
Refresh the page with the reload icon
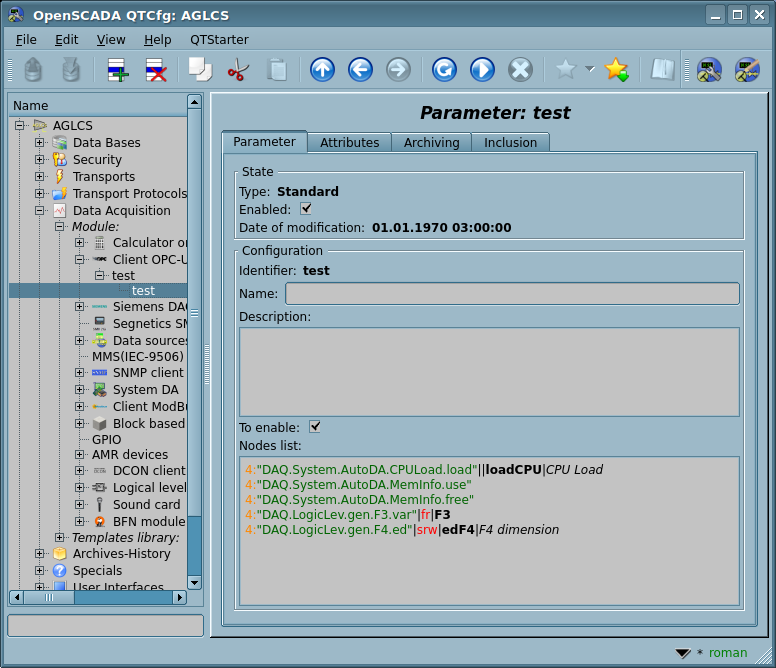pyautogui.click(x=444, y=69)
